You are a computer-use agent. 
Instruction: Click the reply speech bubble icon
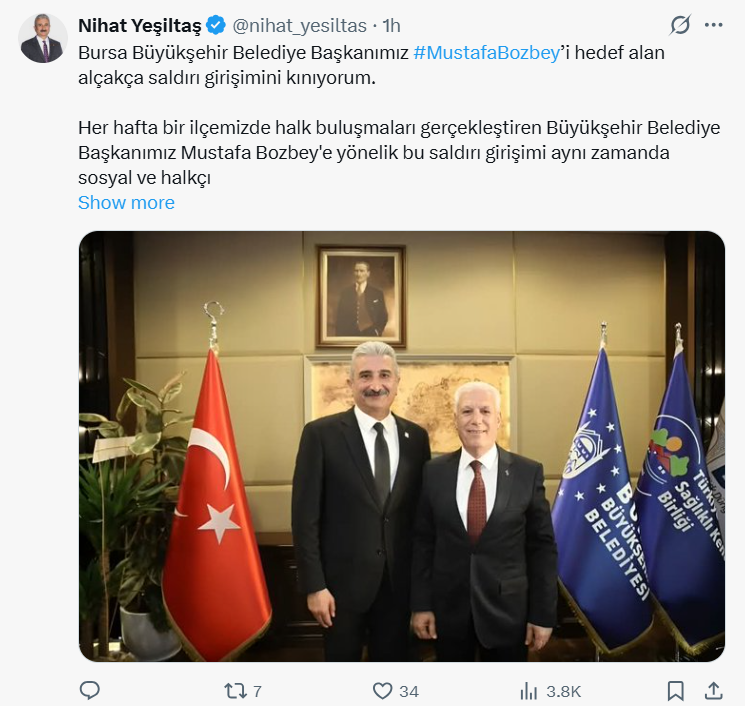[x=89, y=690]
